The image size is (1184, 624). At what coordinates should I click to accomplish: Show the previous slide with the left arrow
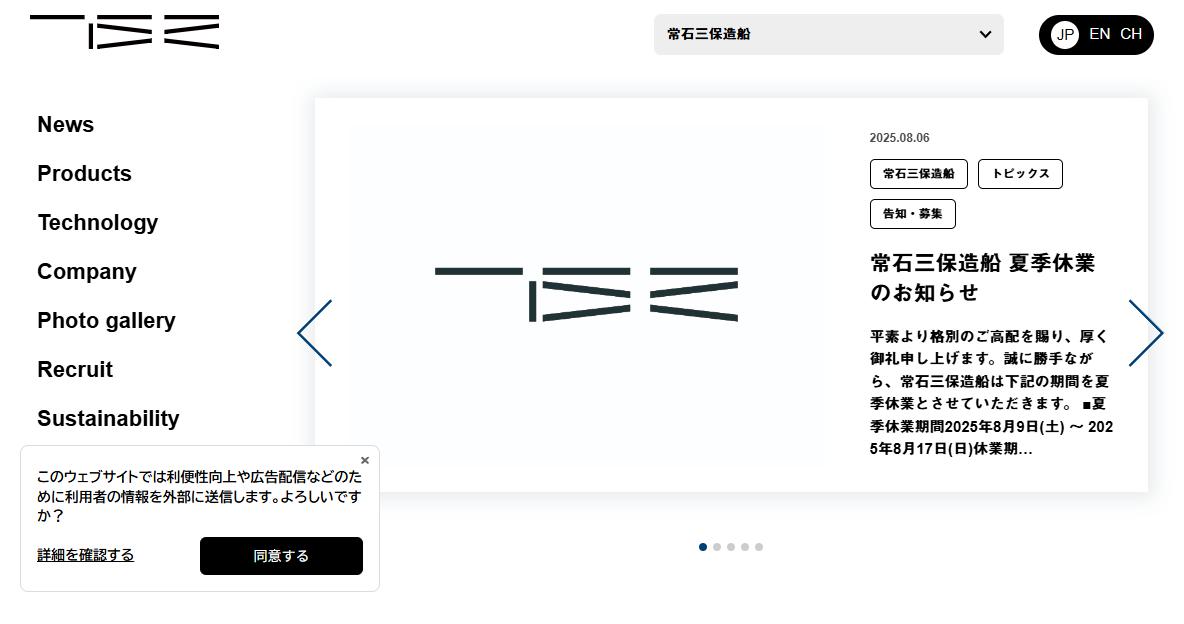coord(315,333)
